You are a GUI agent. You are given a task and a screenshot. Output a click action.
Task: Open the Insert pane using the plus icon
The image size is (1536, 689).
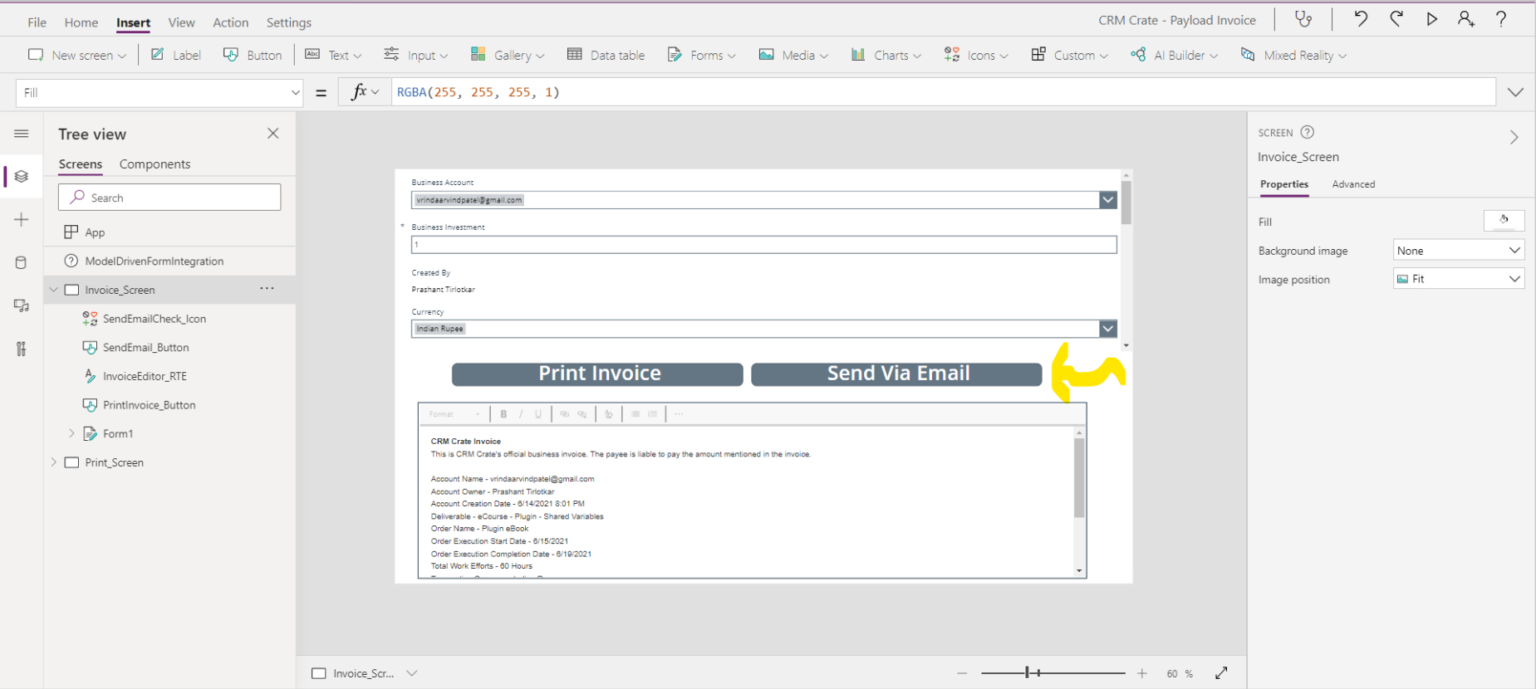pos(22,219)
